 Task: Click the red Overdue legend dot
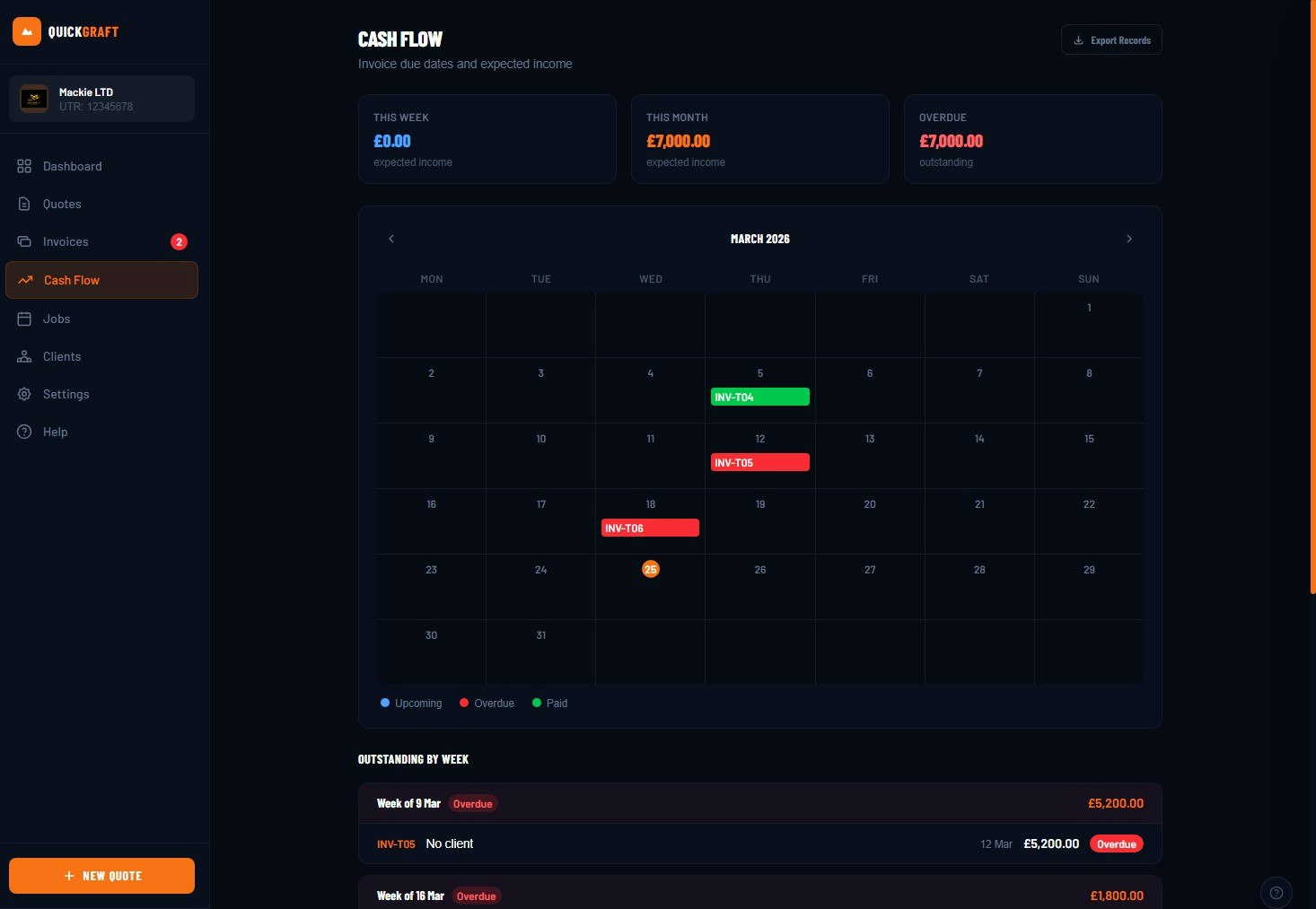pyautogui.click(x=464, y=703)
